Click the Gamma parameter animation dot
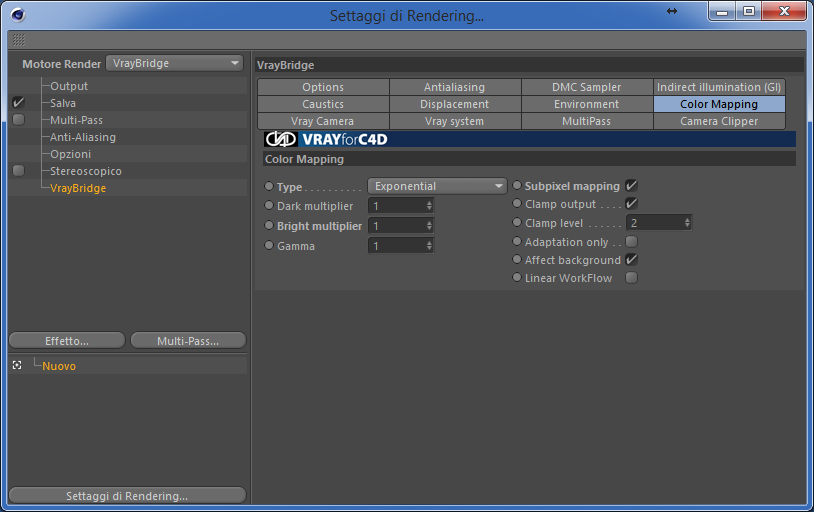This screenshot has height=512, width=814. pyautogui.click(x=269, y=245)
